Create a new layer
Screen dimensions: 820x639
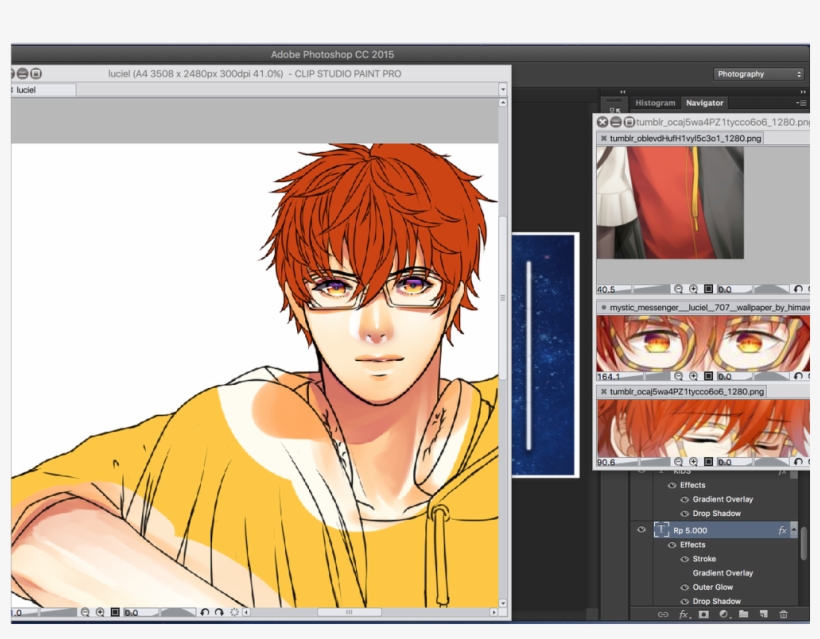pyautogui.click(x=764, y=615)
